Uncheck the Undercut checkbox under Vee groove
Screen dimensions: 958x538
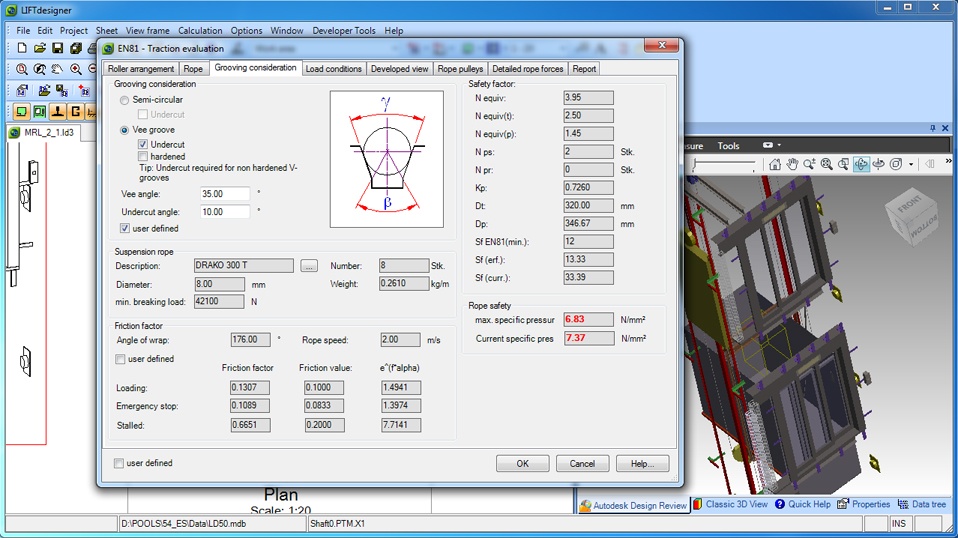coord(143,145)
